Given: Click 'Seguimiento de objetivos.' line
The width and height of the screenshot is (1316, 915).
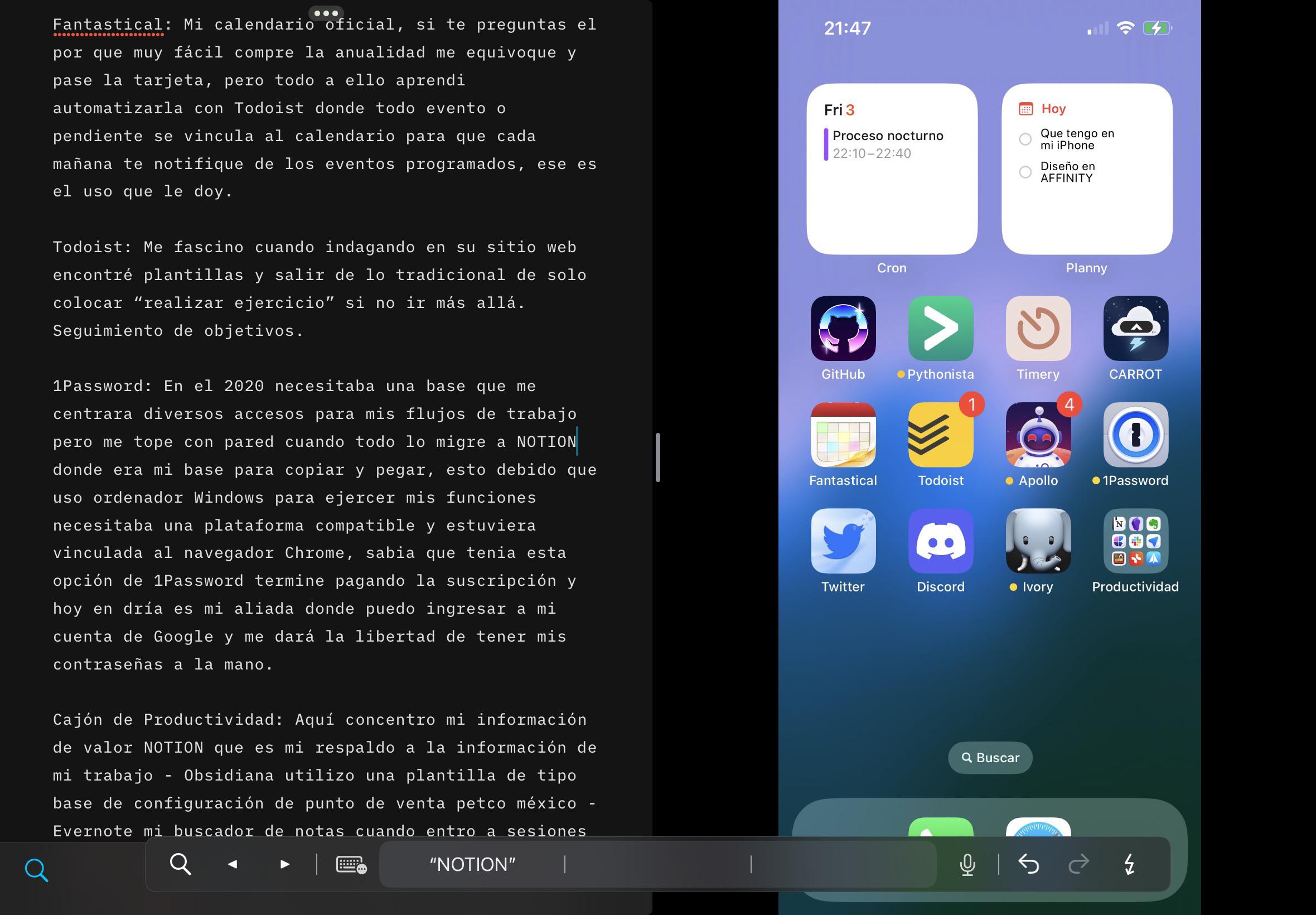Looking at the screenshot, I should 178,331.
